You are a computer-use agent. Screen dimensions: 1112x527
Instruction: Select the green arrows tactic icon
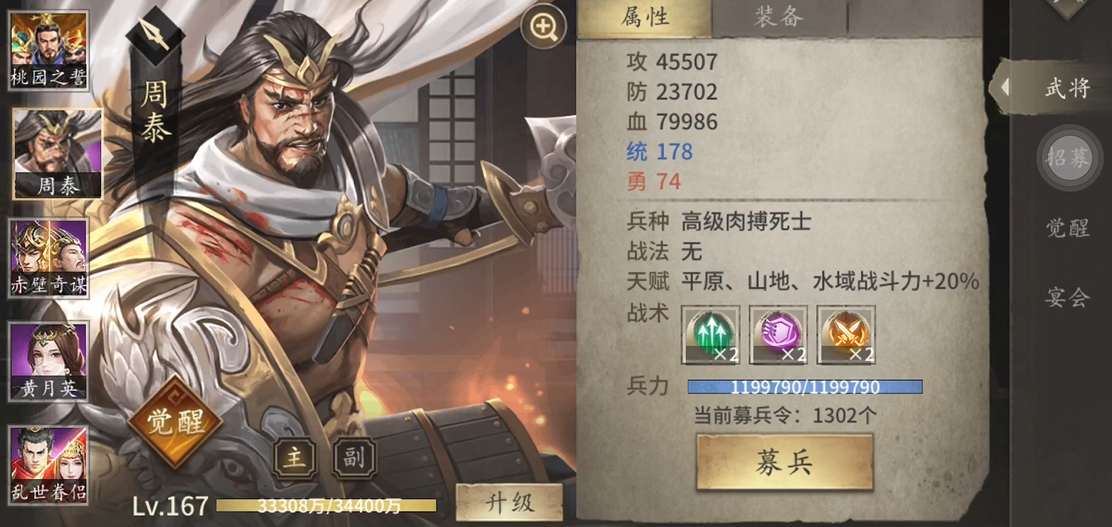coord(711,335)
